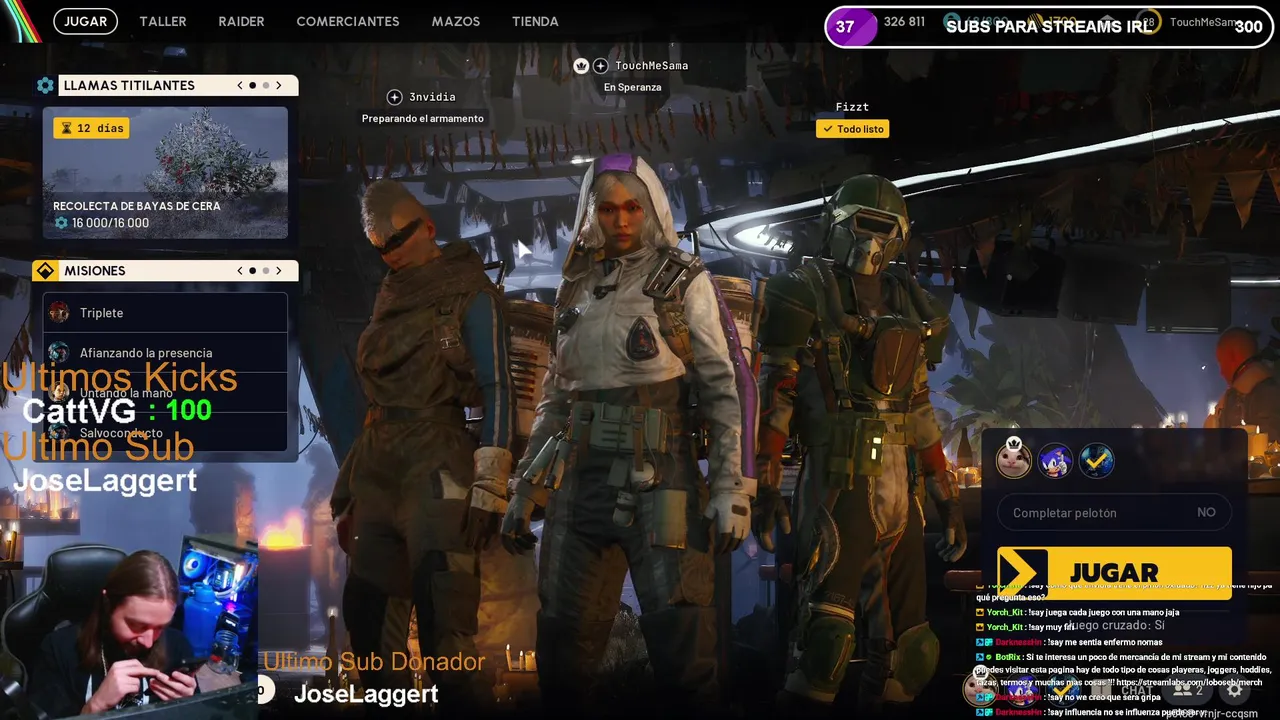Open the RAIDER tab
This screenshot has height=720, width=1280.
(241, 21)
